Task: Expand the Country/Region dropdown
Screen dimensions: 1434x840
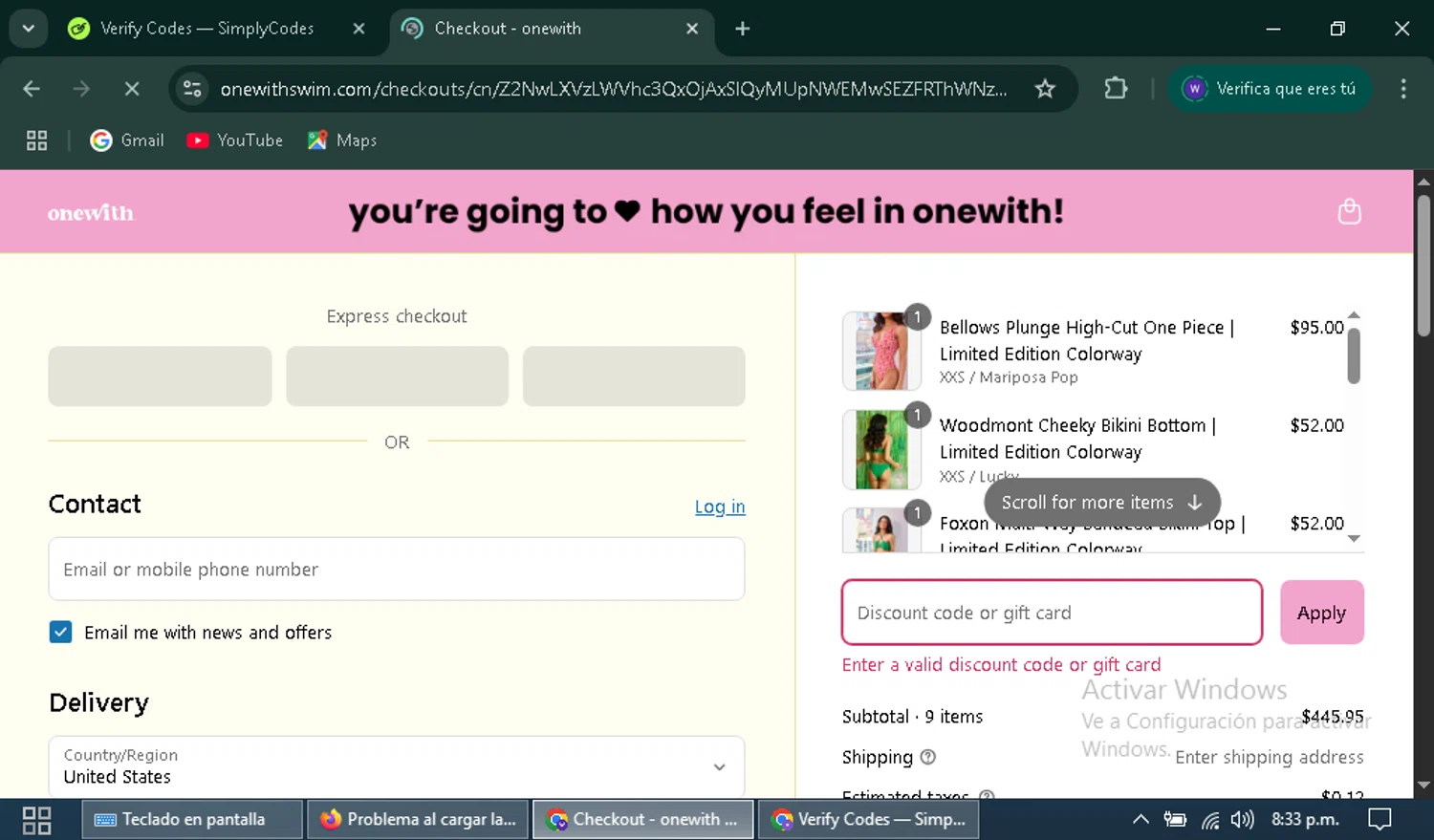Action: pyautogui.click(x=397, y=766)
